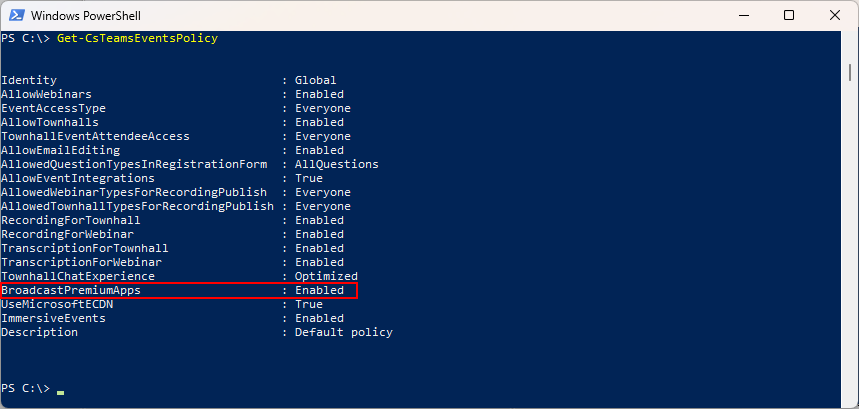Click the Identity property name
859x409 pixels.
28,80
